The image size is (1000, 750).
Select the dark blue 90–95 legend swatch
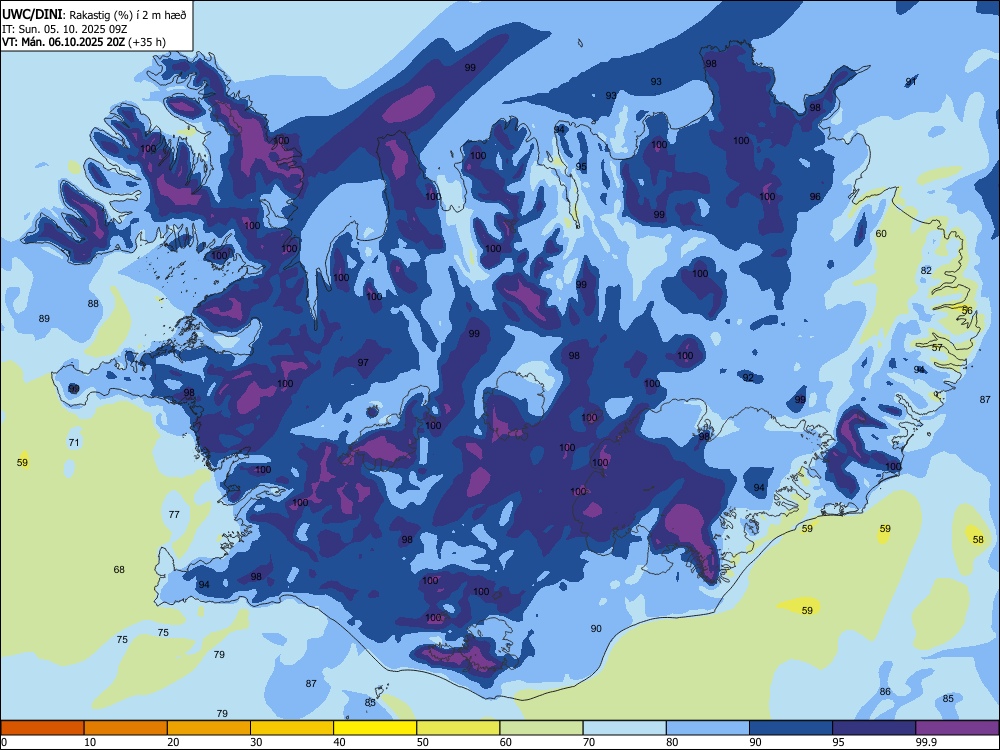tap(791, 728)
